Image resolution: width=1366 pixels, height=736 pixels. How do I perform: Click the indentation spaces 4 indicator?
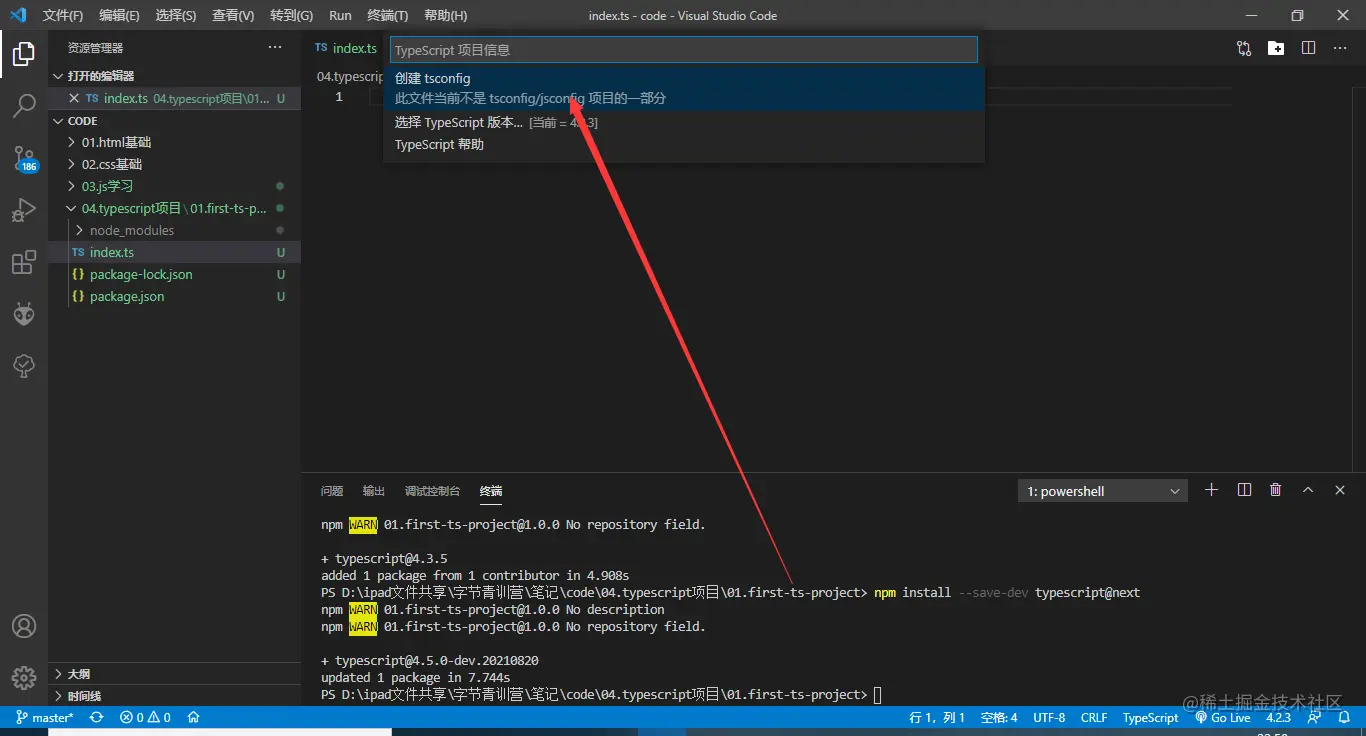click(x=999, y=717)
